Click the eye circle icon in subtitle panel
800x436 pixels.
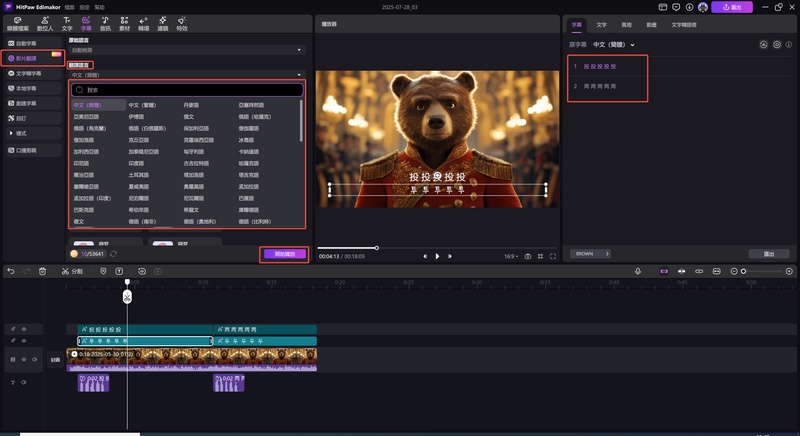pyautogui.click(x=777, y=44)
